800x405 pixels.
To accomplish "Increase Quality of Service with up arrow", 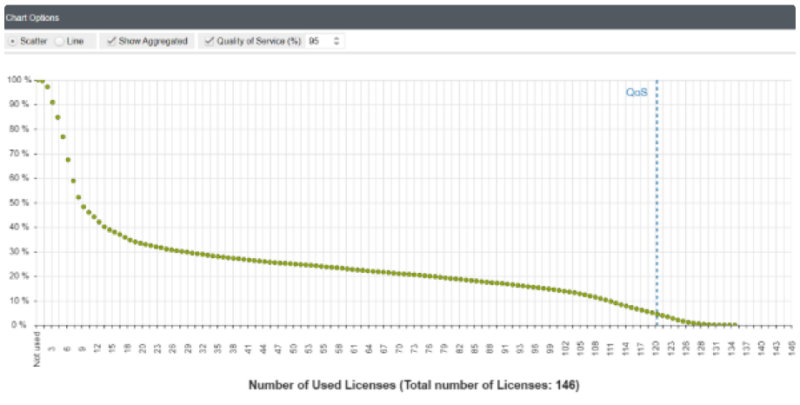I will pos(337,38).
